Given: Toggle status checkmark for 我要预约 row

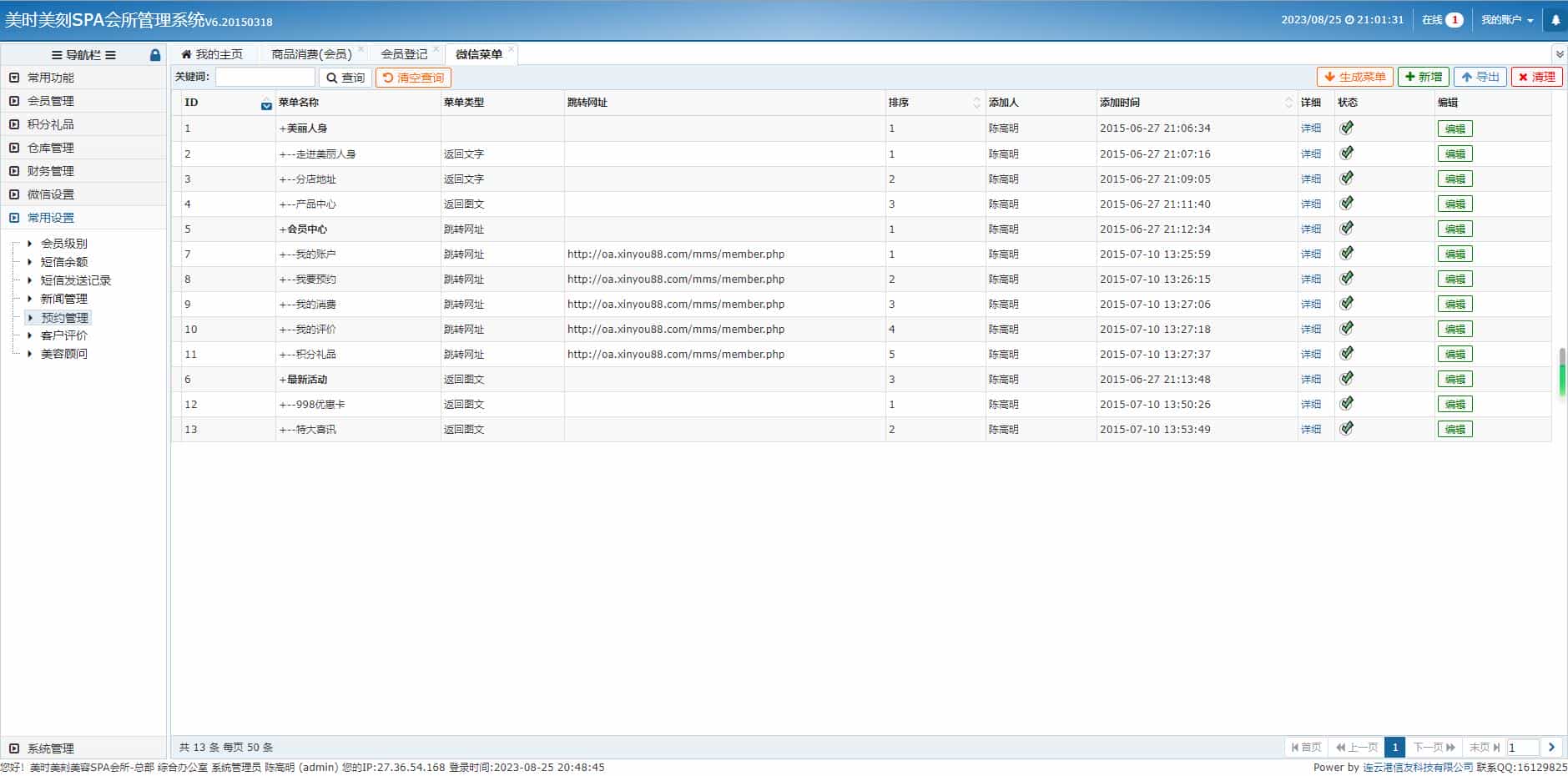Looking at the screenshot, I should point(1346,278).
